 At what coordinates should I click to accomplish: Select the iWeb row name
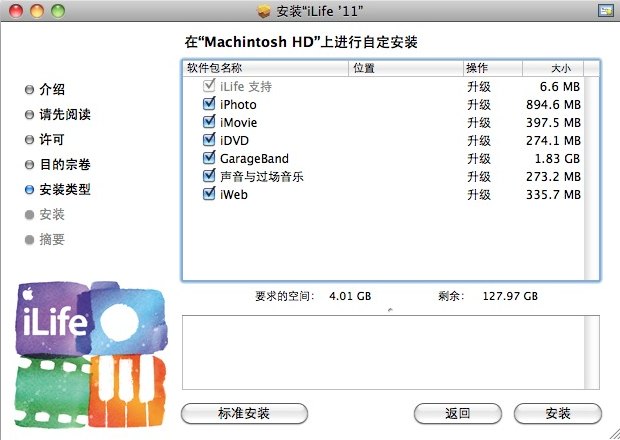234,195
